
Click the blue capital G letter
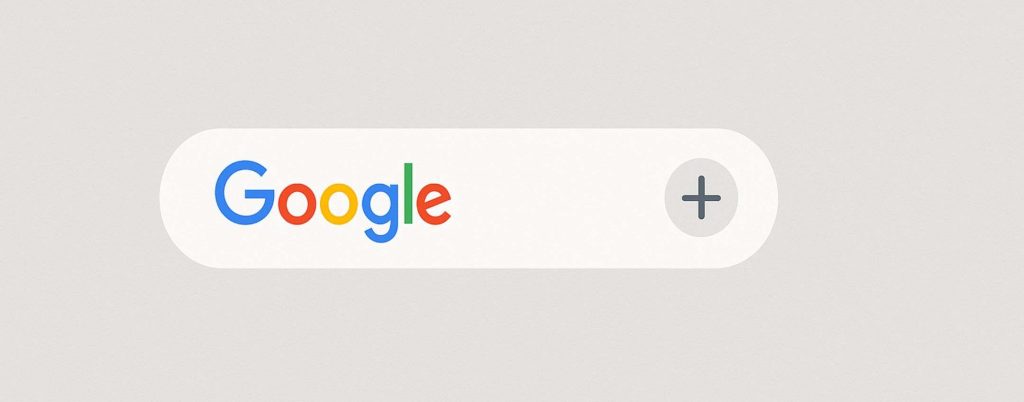(245, 193)
